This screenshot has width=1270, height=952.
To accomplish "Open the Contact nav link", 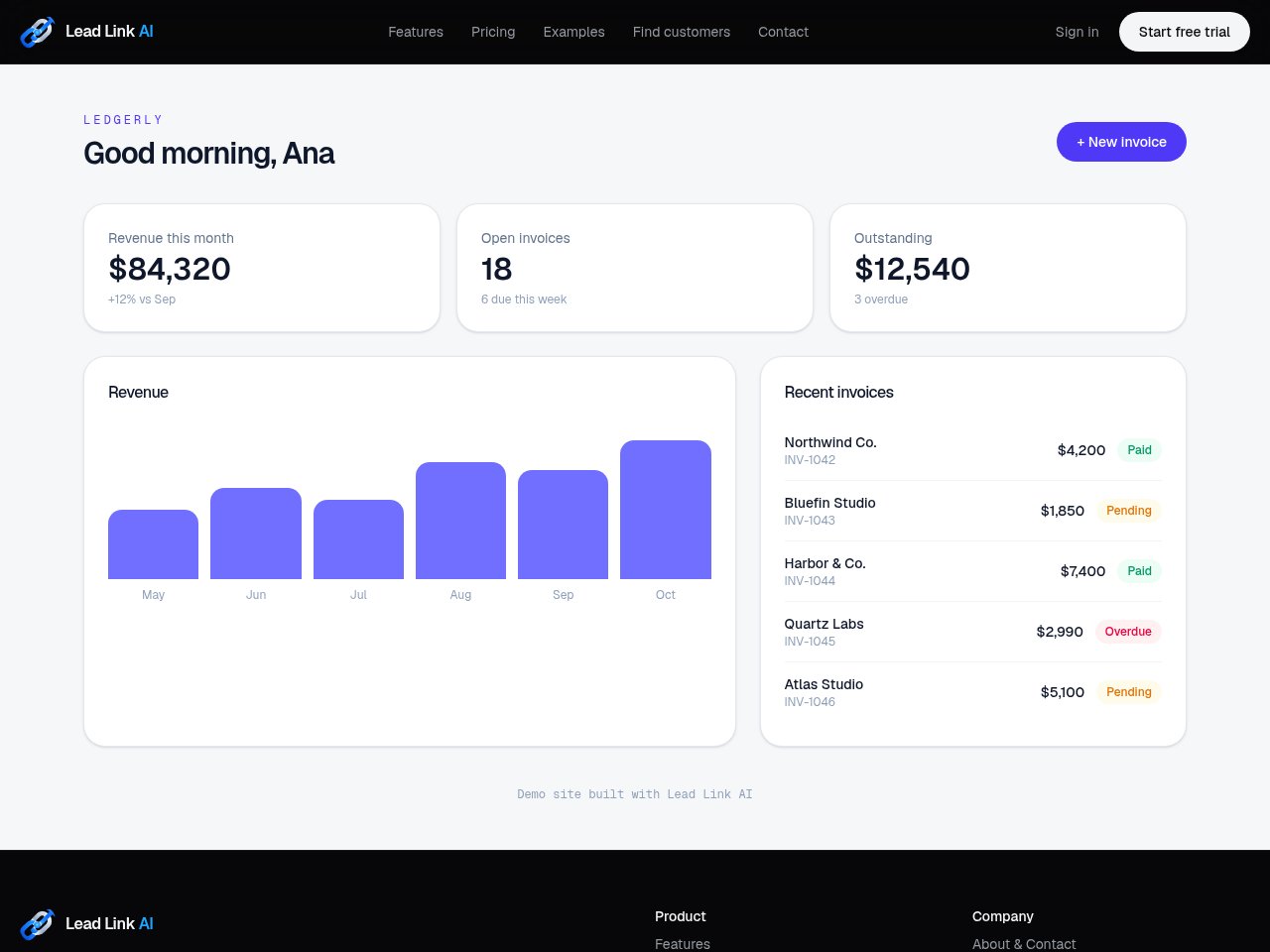I will coord(783,32).
